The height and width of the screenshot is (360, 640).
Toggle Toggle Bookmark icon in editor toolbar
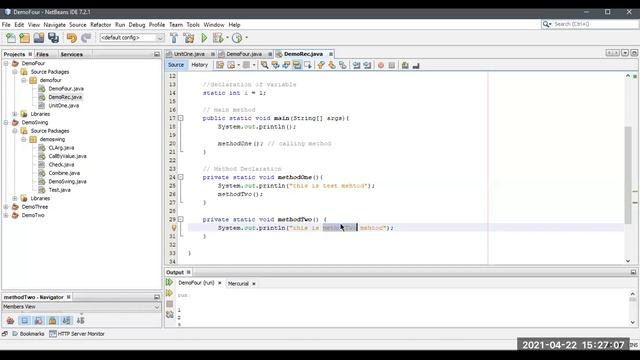pos(343,65)
